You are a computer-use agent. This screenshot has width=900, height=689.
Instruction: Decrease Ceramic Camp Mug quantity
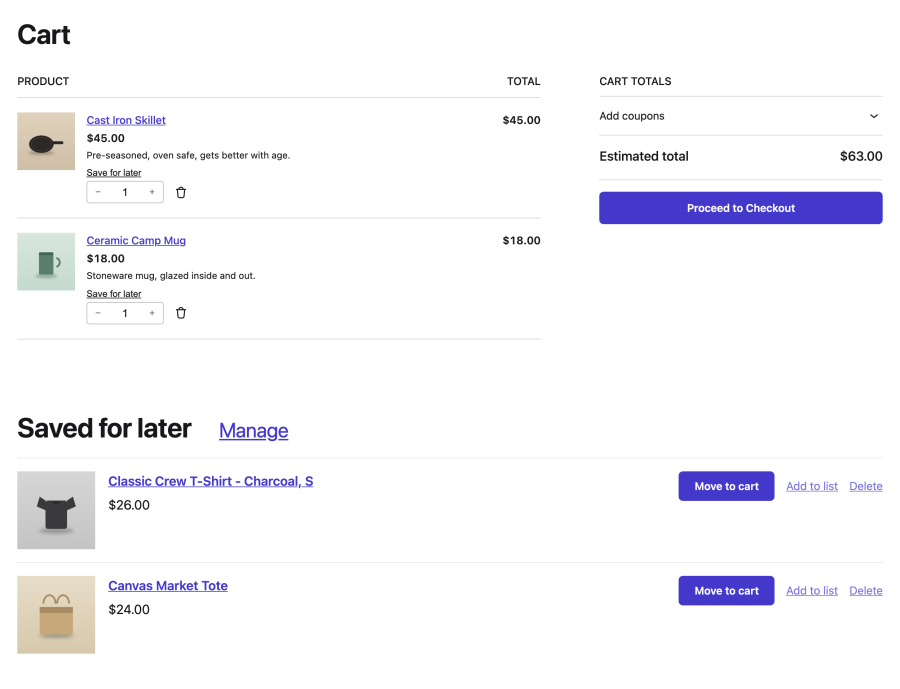98,313
